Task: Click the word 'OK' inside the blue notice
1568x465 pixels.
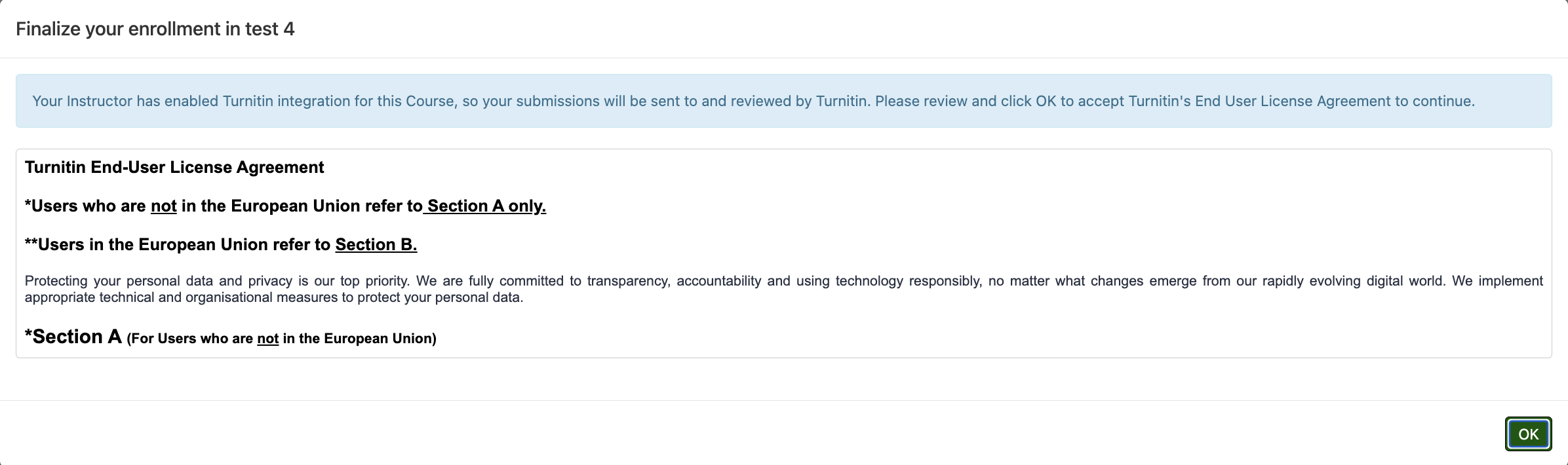Action: coord(1046,101)
